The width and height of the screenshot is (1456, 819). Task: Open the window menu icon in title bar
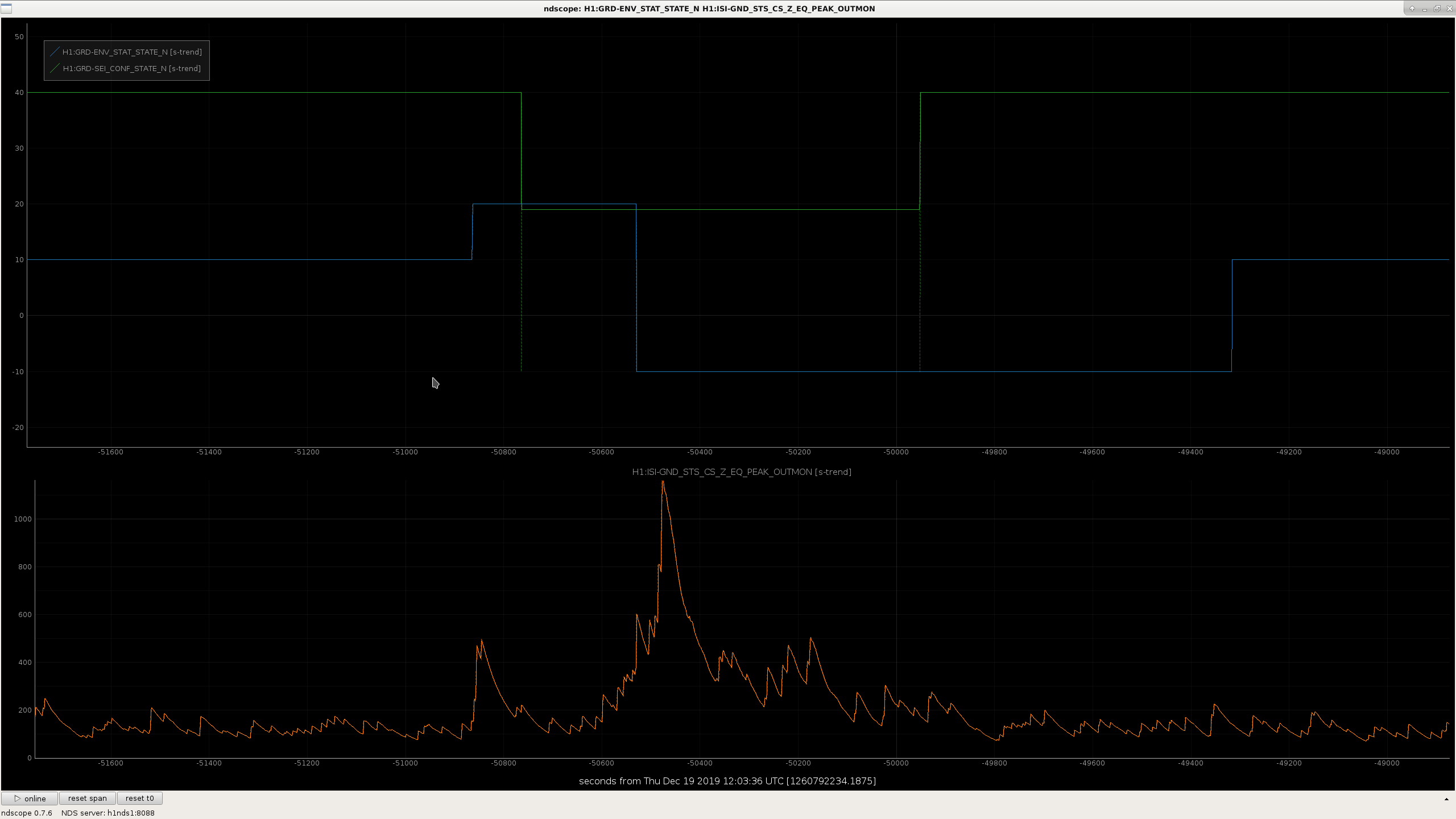click(x=6, y=9)
